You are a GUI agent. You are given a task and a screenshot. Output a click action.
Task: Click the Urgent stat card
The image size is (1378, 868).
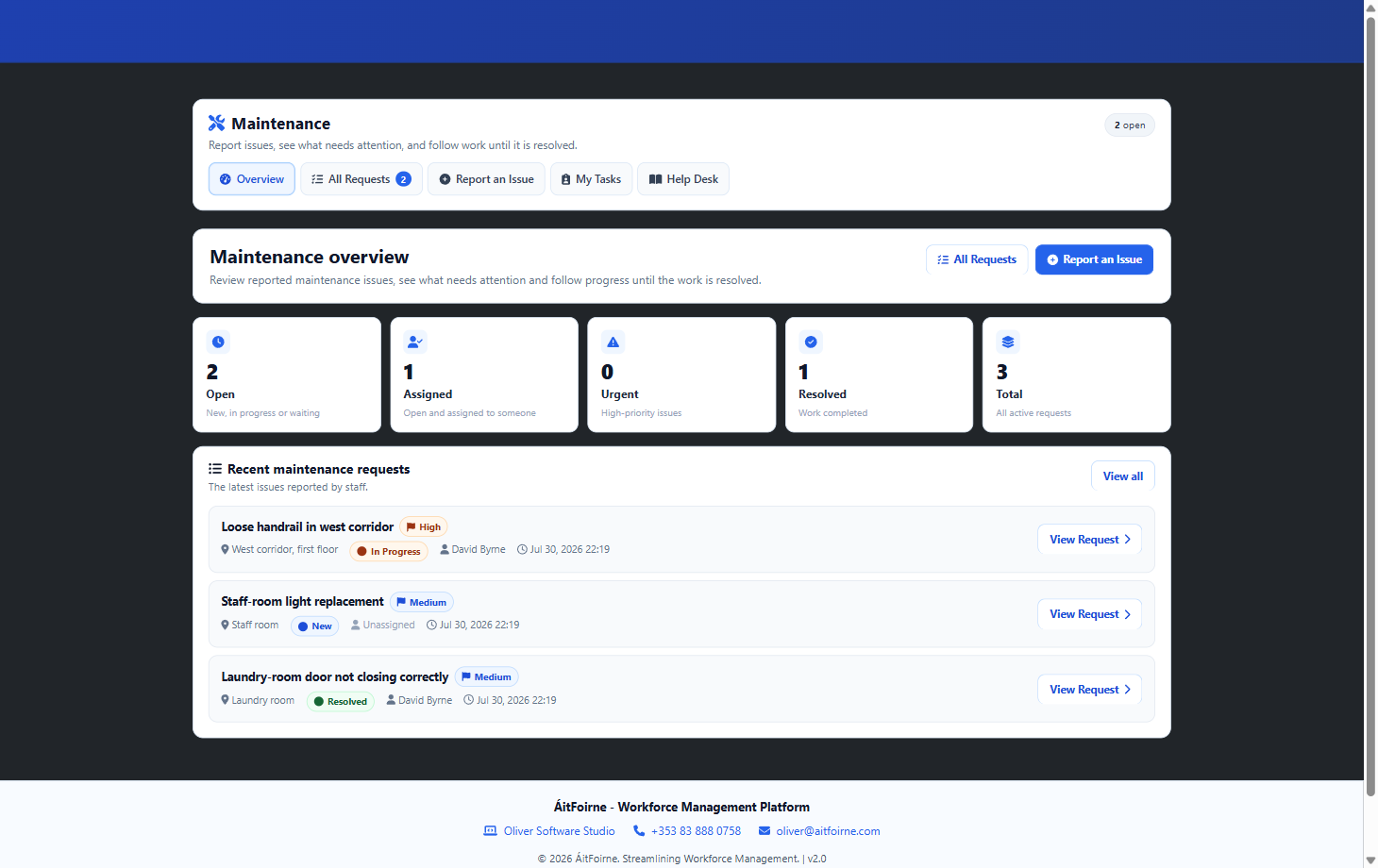[x=681, y=375]
